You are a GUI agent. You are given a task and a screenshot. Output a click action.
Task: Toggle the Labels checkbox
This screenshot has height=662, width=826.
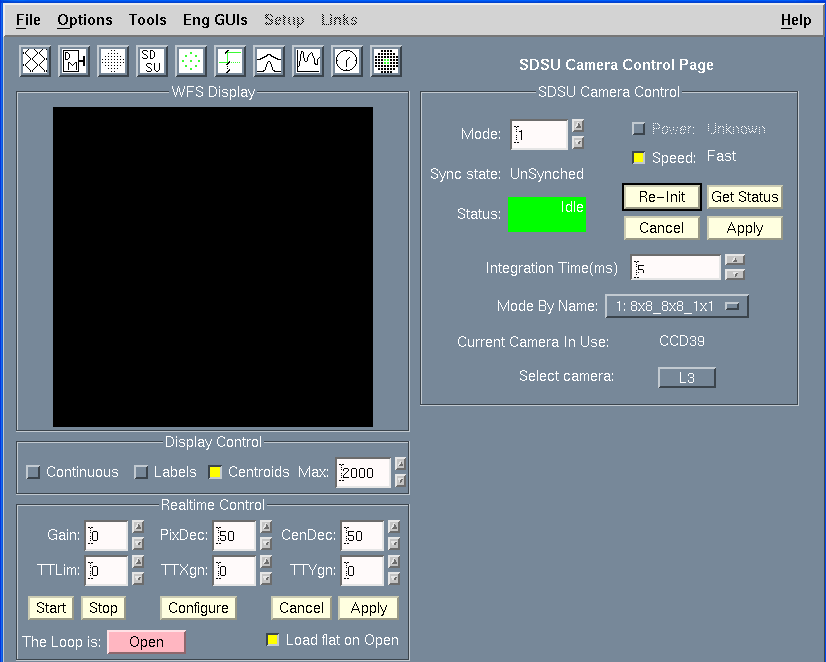pos(141,472)
